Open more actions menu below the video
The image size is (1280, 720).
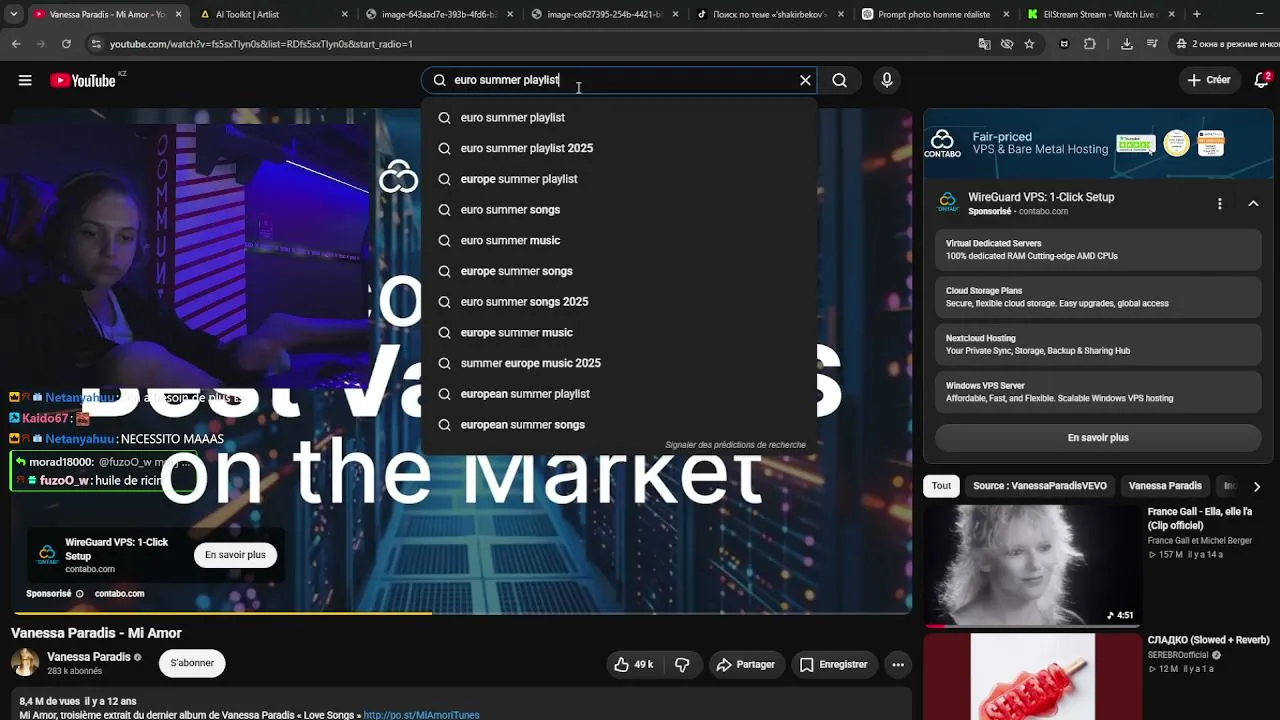pyautogui.click(x=898, y=664)
